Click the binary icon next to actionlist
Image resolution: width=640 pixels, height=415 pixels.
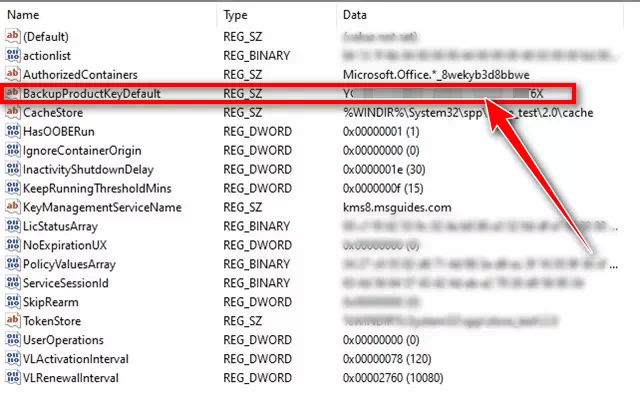click(x=13, y=55)
